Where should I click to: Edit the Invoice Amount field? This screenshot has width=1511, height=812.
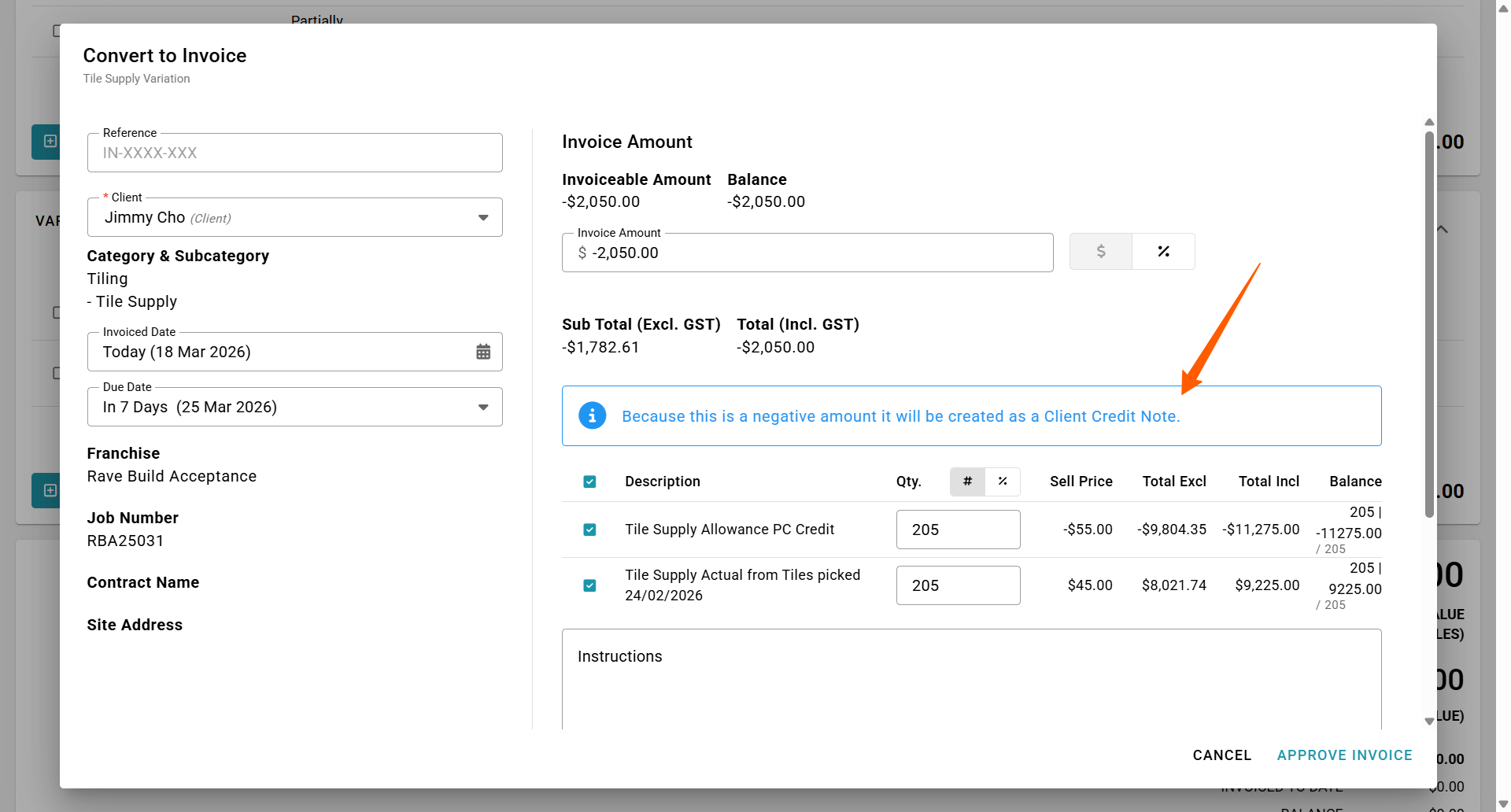807,253
